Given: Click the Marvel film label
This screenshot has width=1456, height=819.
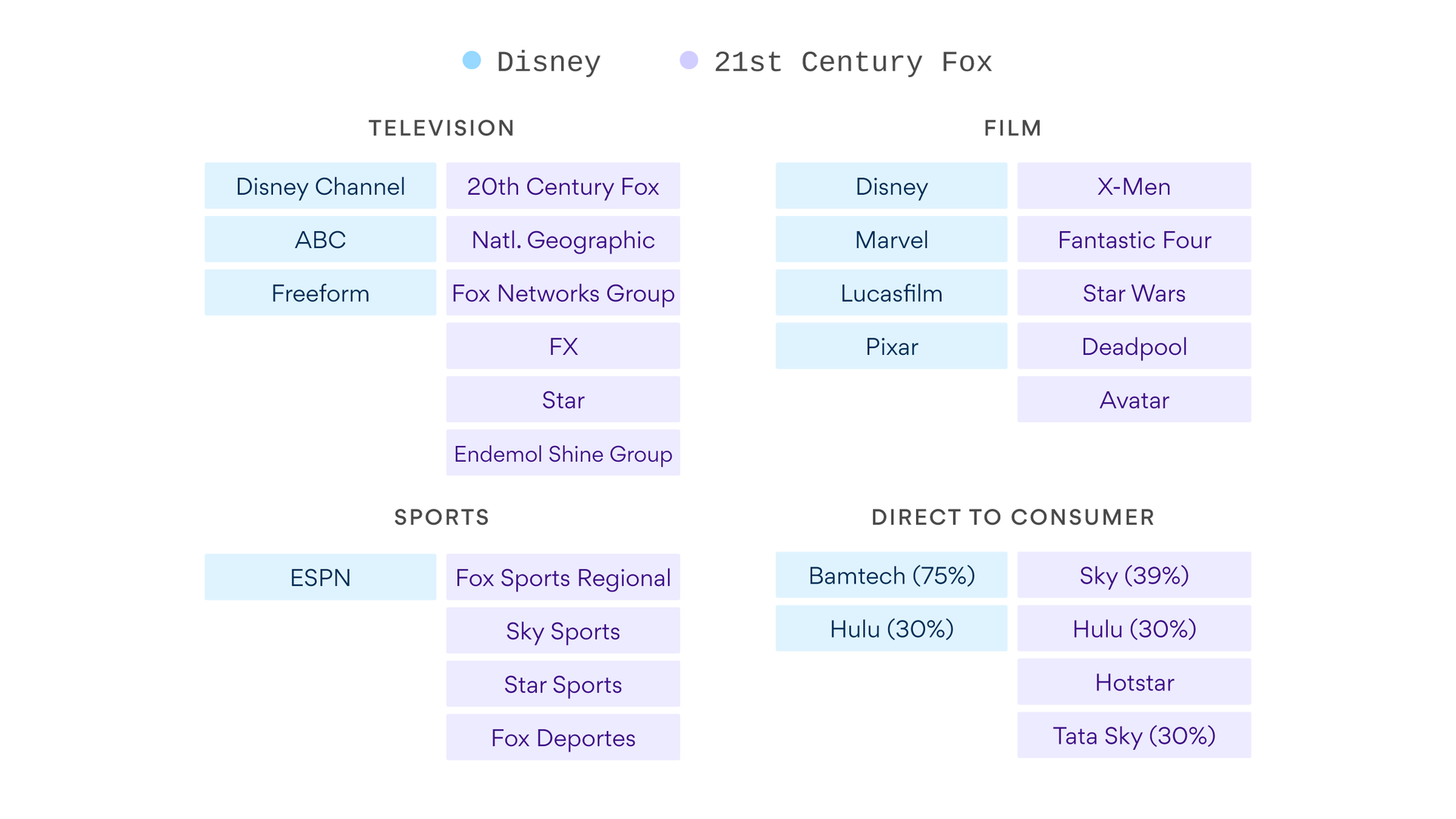Looking at the screenshot, I should tap(890, 240).
